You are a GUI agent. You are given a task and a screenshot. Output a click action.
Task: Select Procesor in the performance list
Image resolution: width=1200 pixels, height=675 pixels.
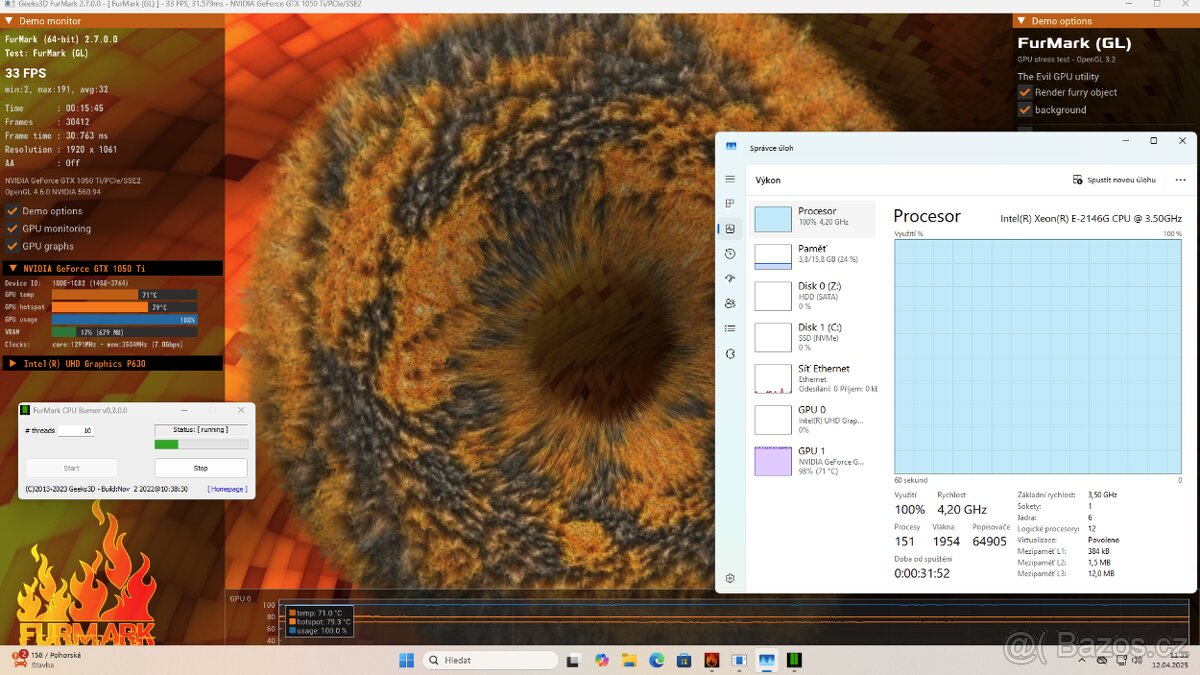point(812,219)
